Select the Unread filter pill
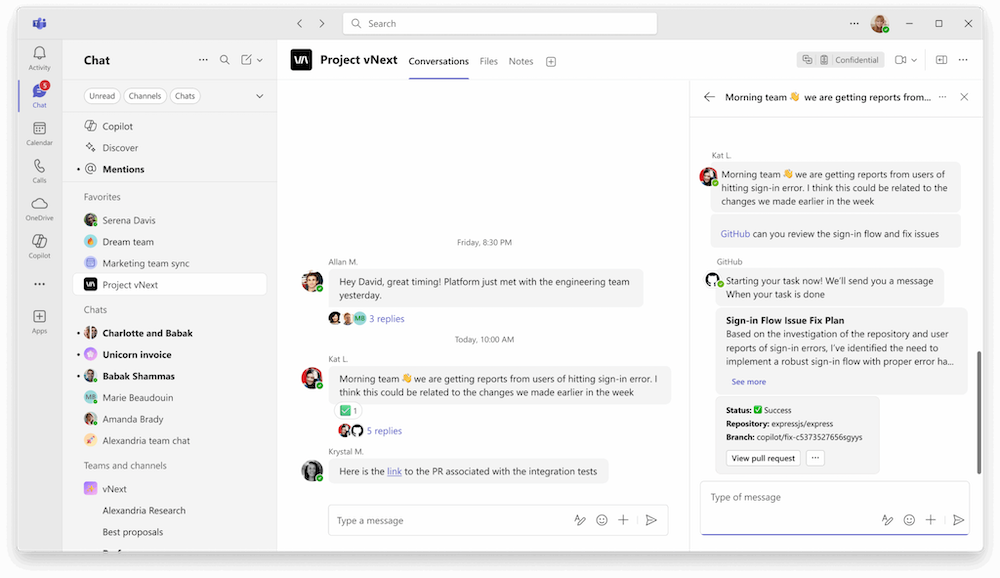1000x578 pixels. pos(102,95)
